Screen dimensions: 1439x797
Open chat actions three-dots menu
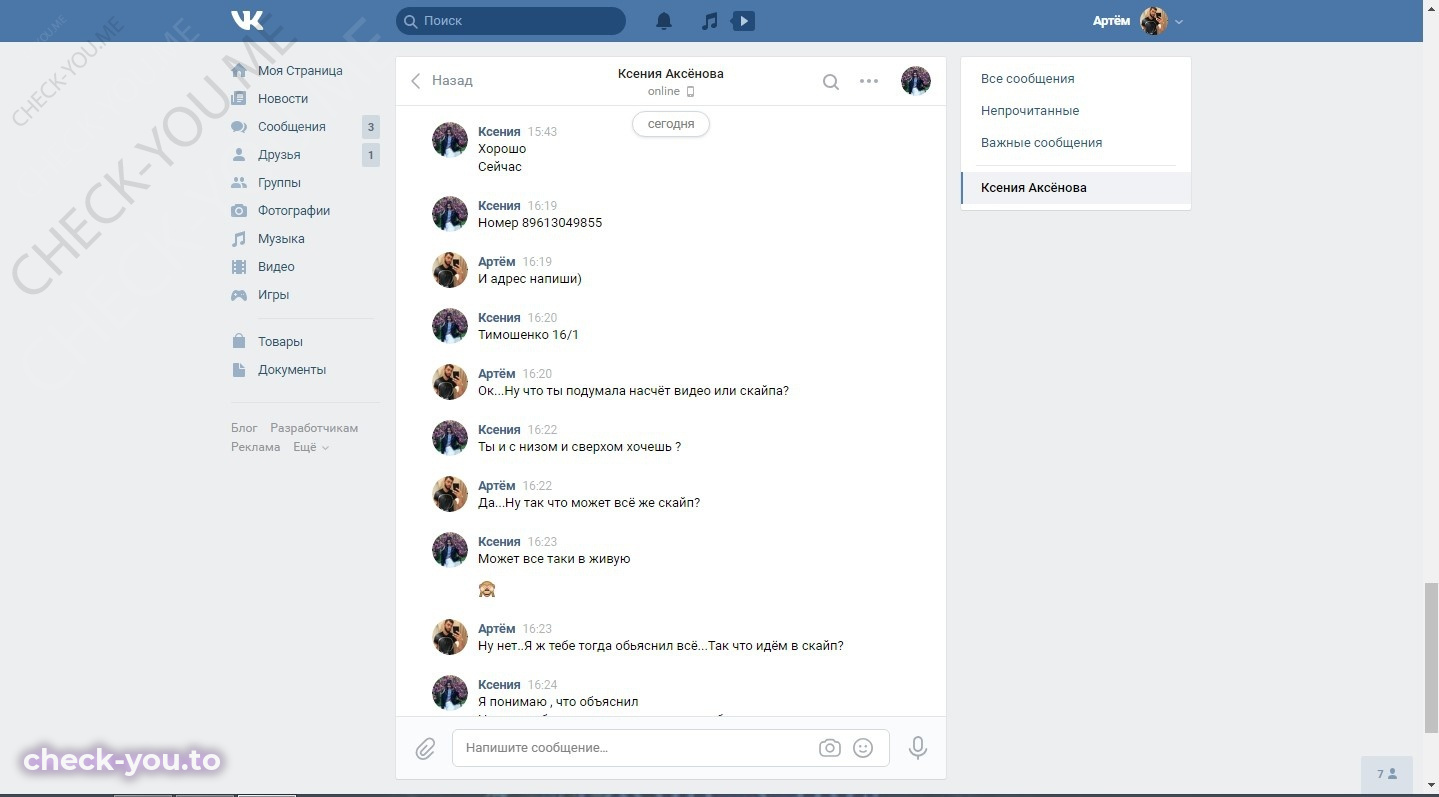click(x=869, y=81)
